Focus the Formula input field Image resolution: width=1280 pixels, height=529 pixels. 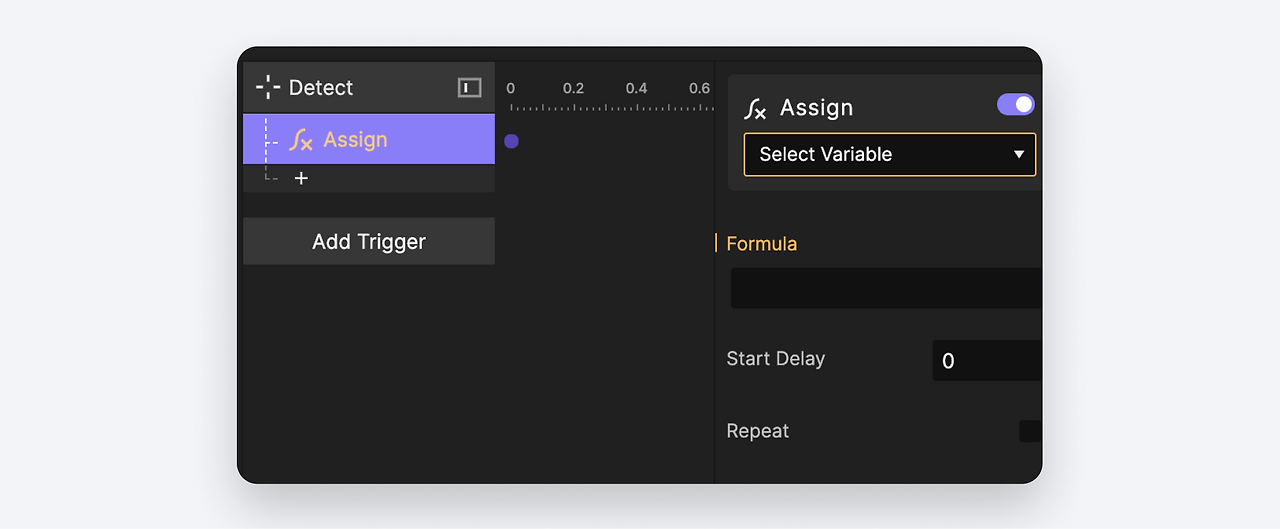[886, 288]
